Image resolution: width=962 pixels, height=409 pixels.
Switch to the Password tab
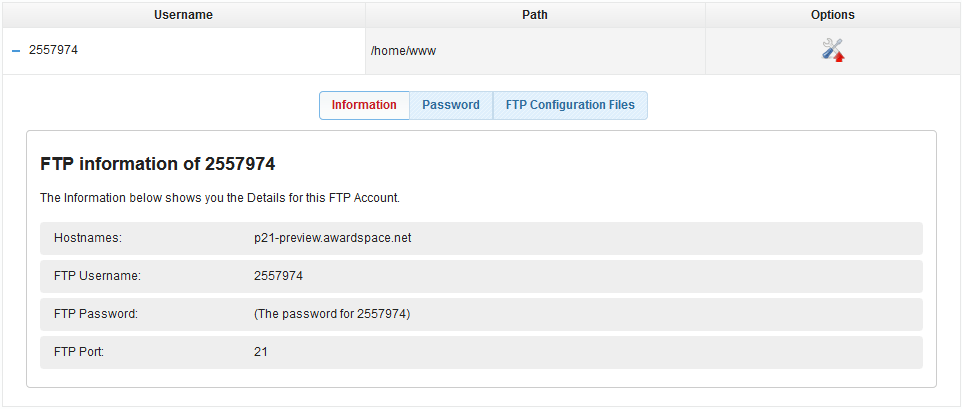450,105
